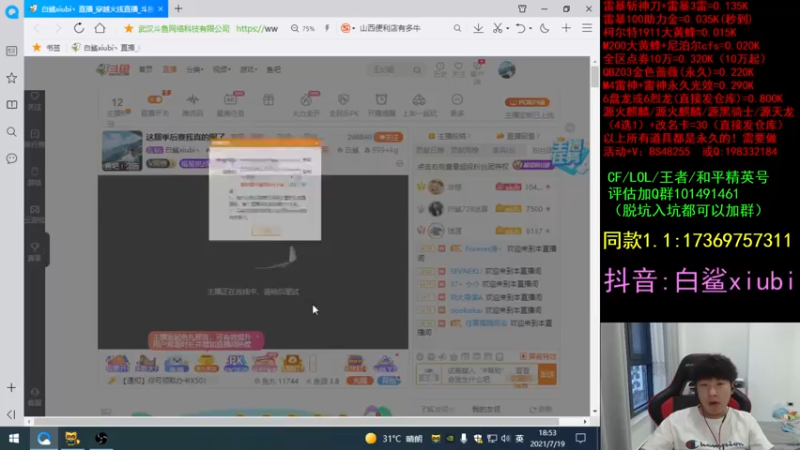This screenshot has width=800, height=450.
Task: Click the PK gift icon in gift bar
Action: [236, 363]
